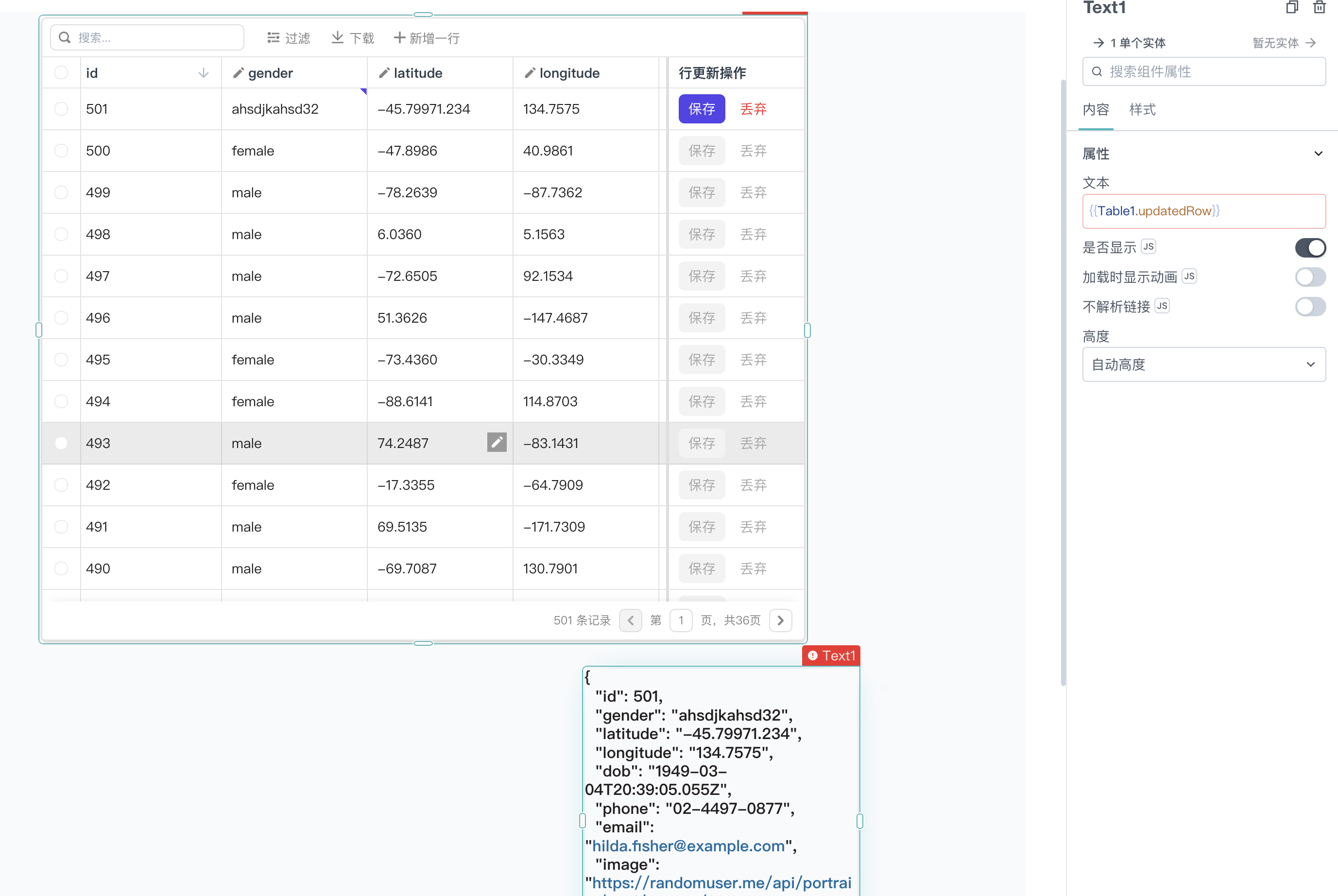1338x896 pixels.
Task: Click 新增一行 to add a row
Action: [x=427, y=38]
